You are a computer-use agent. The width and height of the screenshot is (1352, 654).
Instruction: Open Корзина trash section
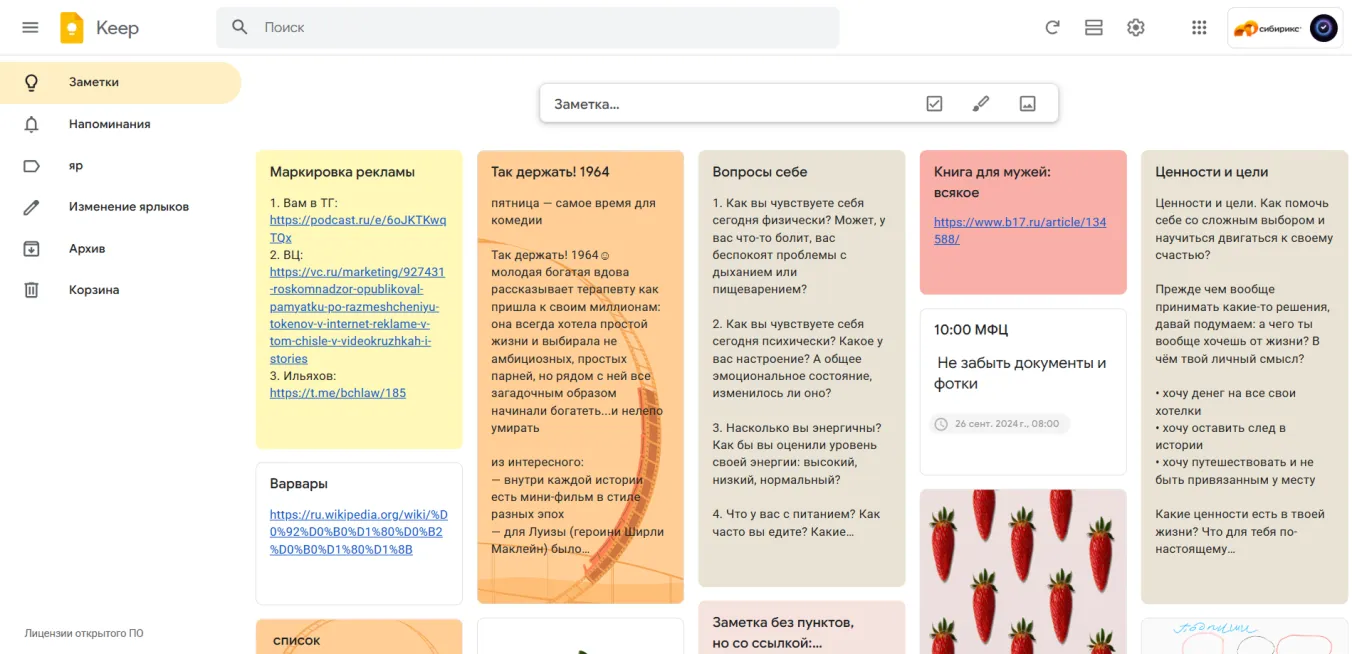[94, 290]
